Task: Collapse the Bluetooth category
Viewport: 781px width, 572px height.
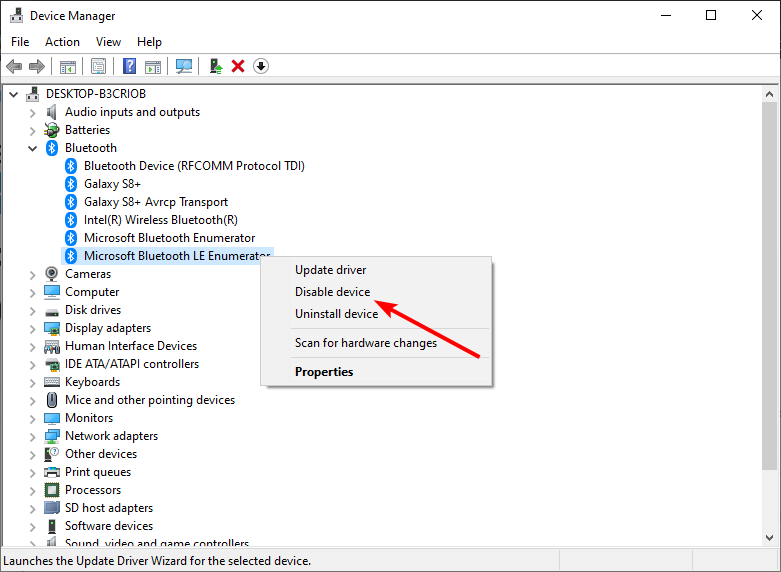Action: pos(32,148)
